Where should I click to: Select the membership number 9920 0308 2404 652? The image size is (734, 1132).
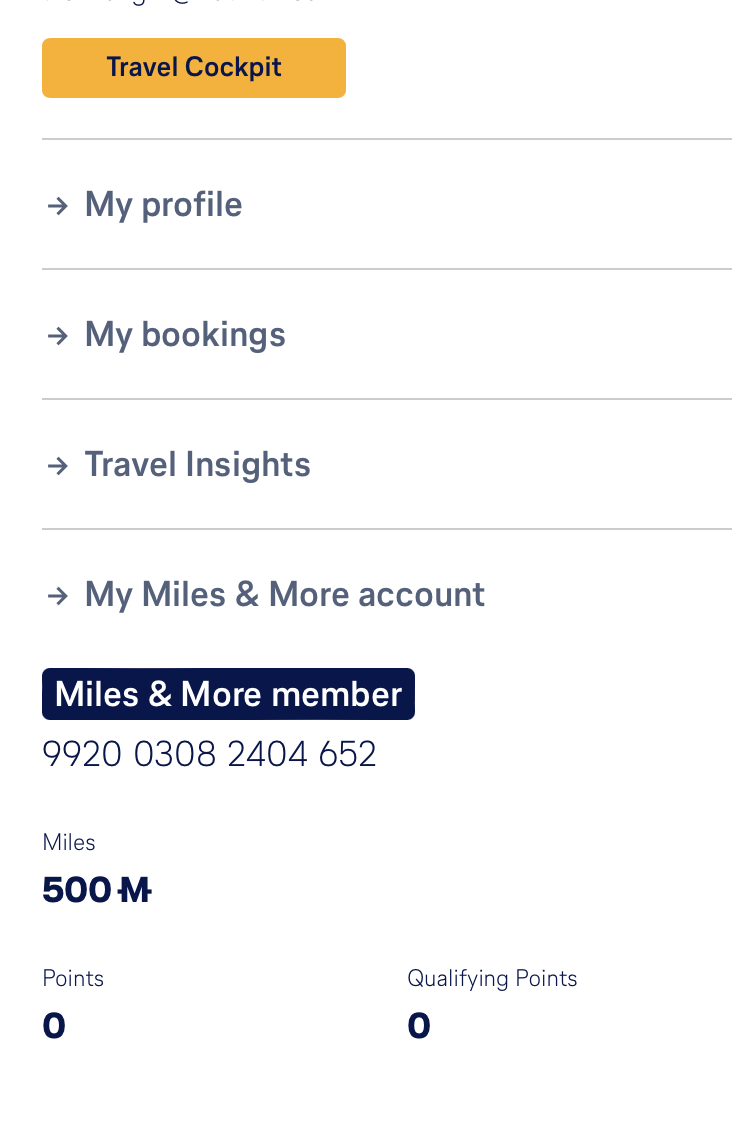pos(209,754)
